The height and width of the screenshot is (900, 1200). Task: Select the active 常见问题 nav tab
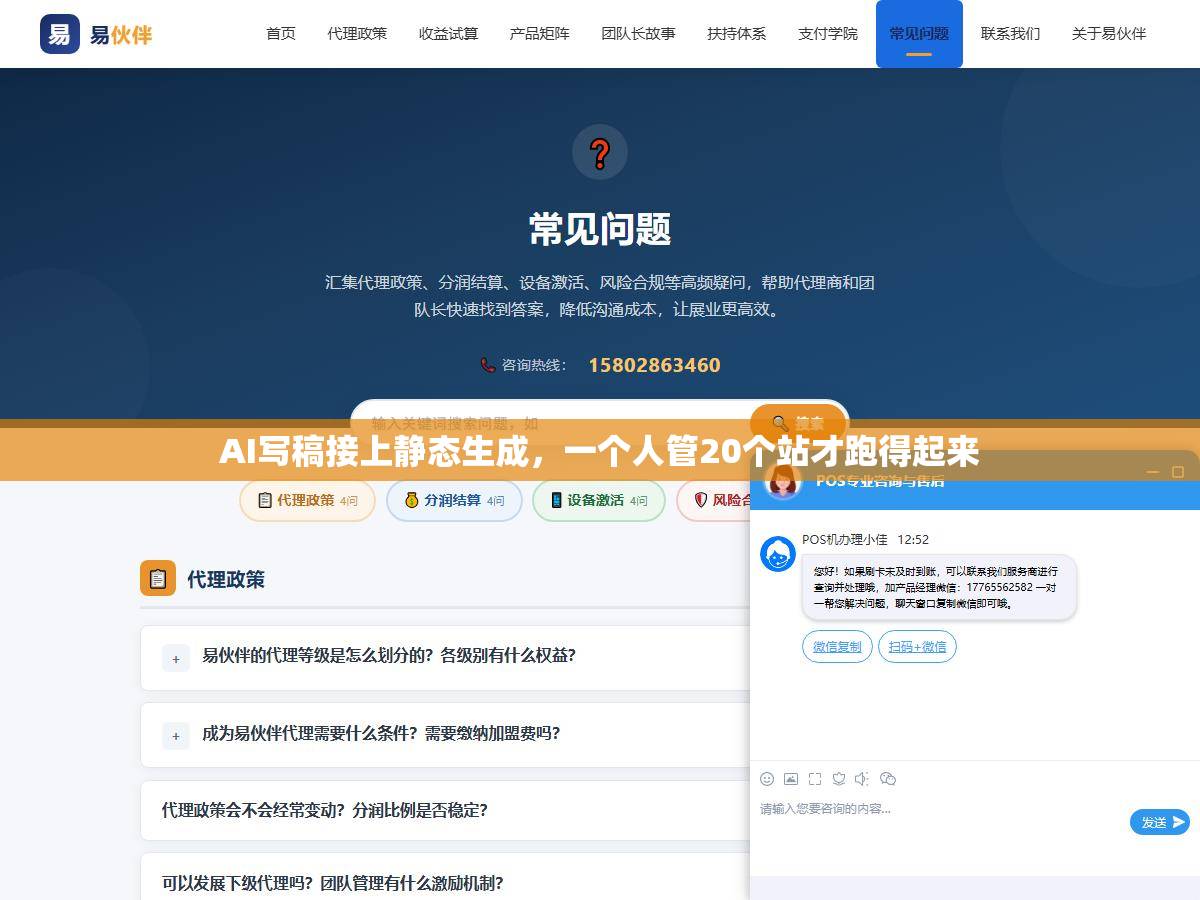click(919, 34)
